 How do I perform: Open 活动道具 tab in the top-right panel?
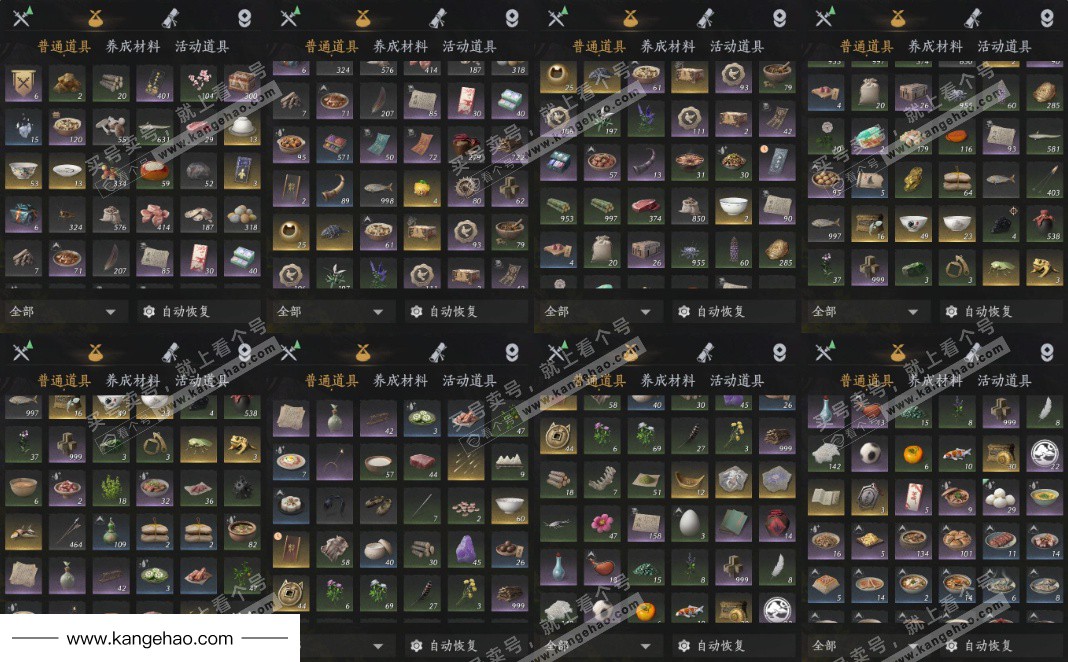point(1005,46)
